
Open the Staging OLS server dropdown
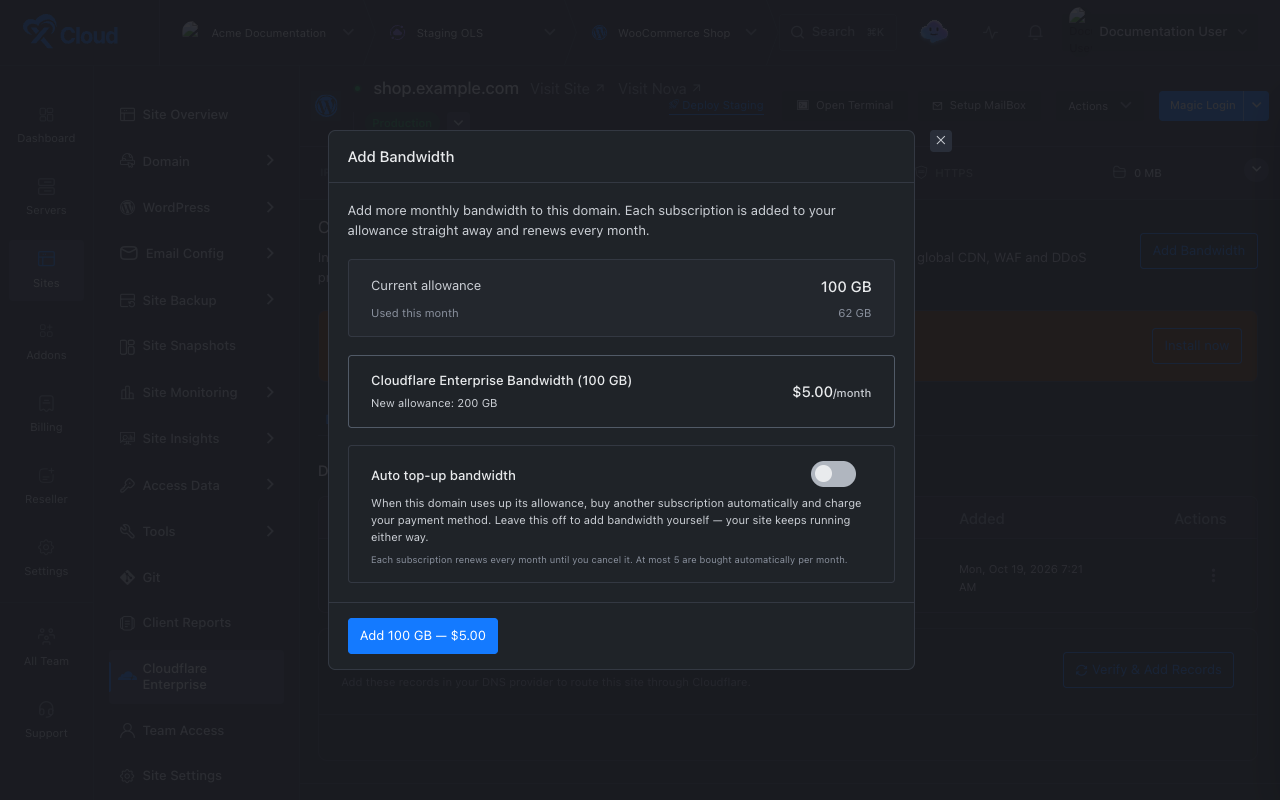coord(472,32)
